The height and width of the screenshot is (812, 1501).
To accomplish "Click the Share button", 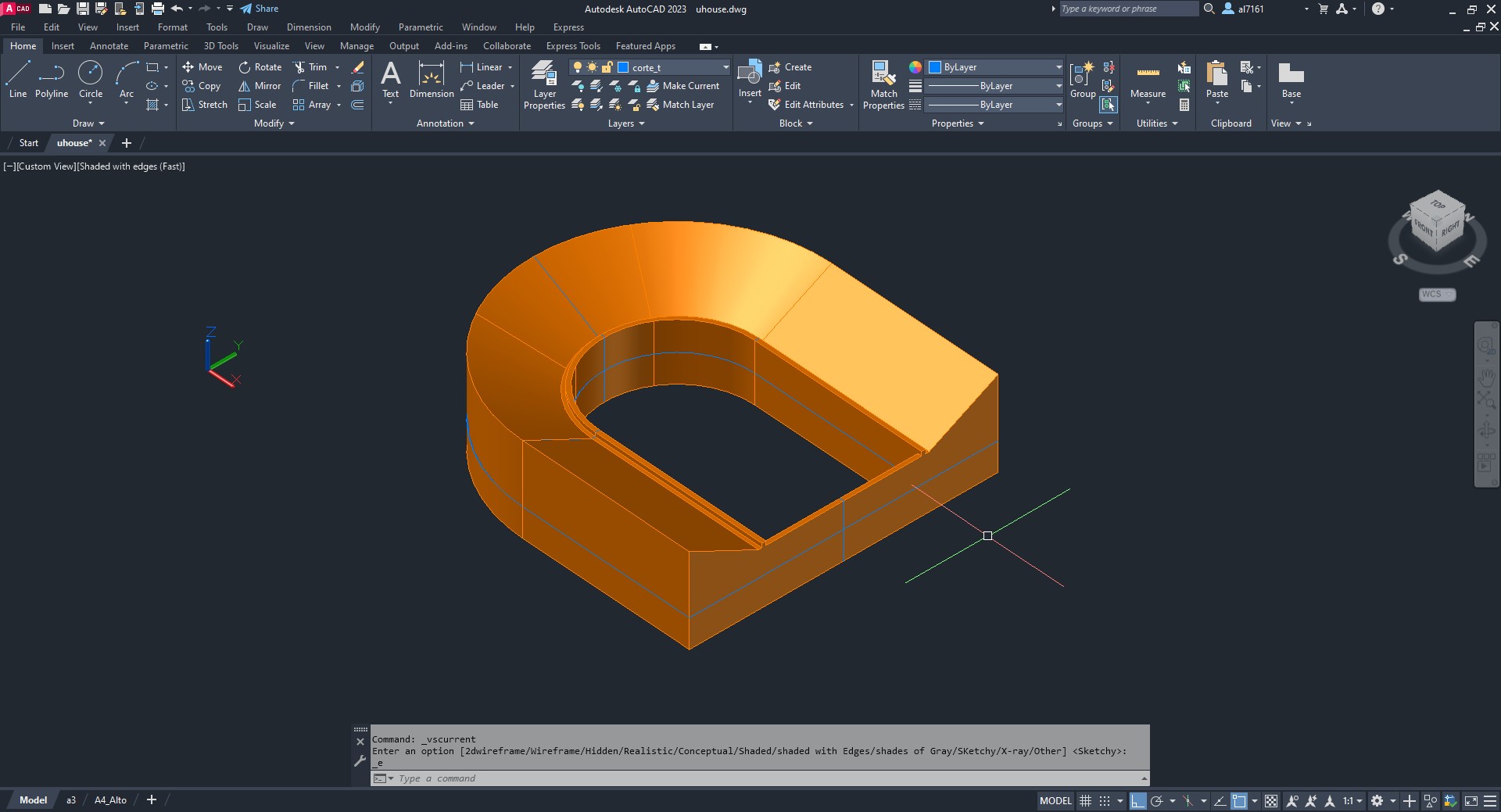I will (x=259, y=9).
